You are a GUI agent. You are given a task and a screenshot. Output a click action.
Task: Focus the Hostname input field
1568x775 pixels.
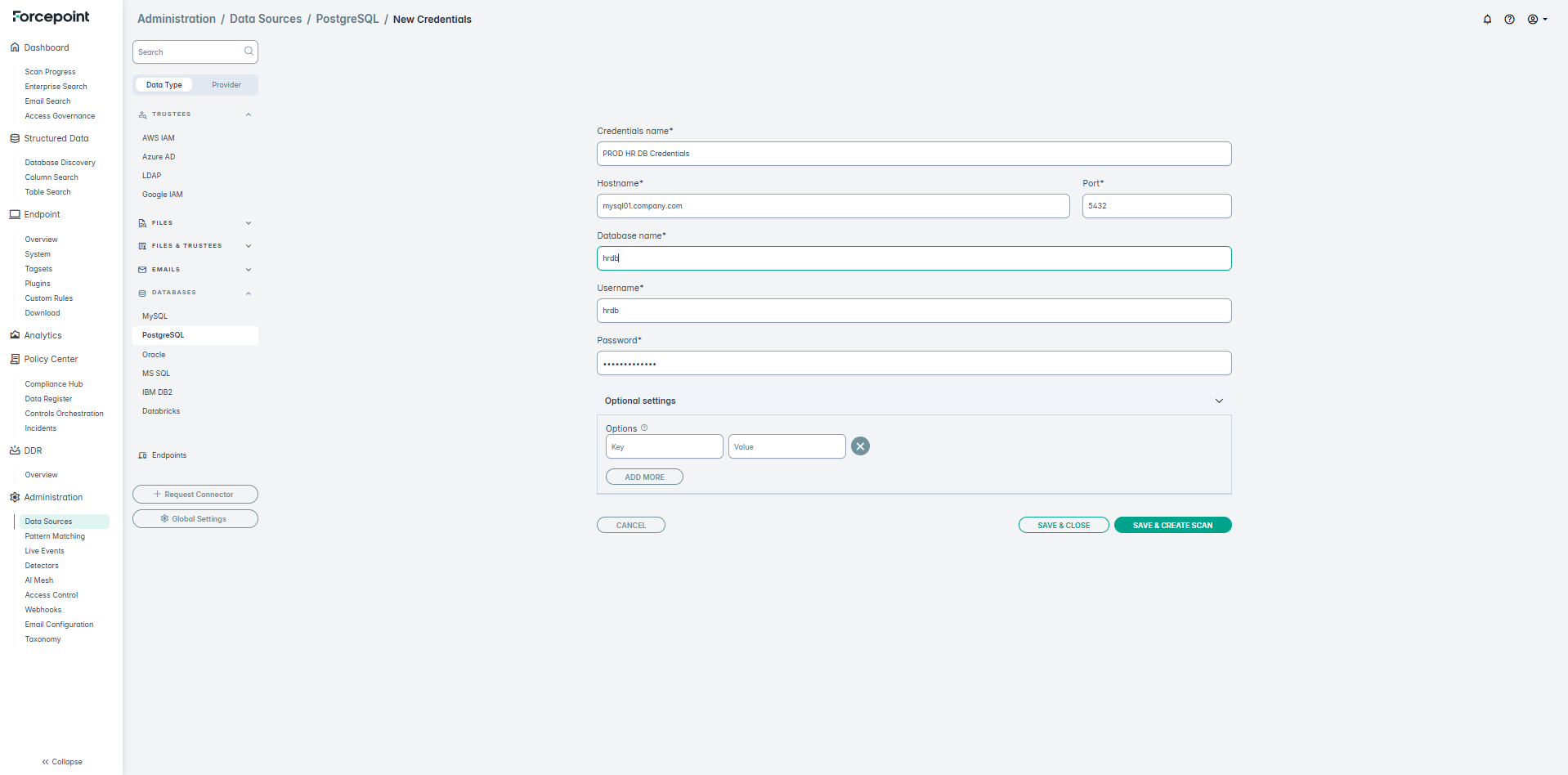coord(832,206)
